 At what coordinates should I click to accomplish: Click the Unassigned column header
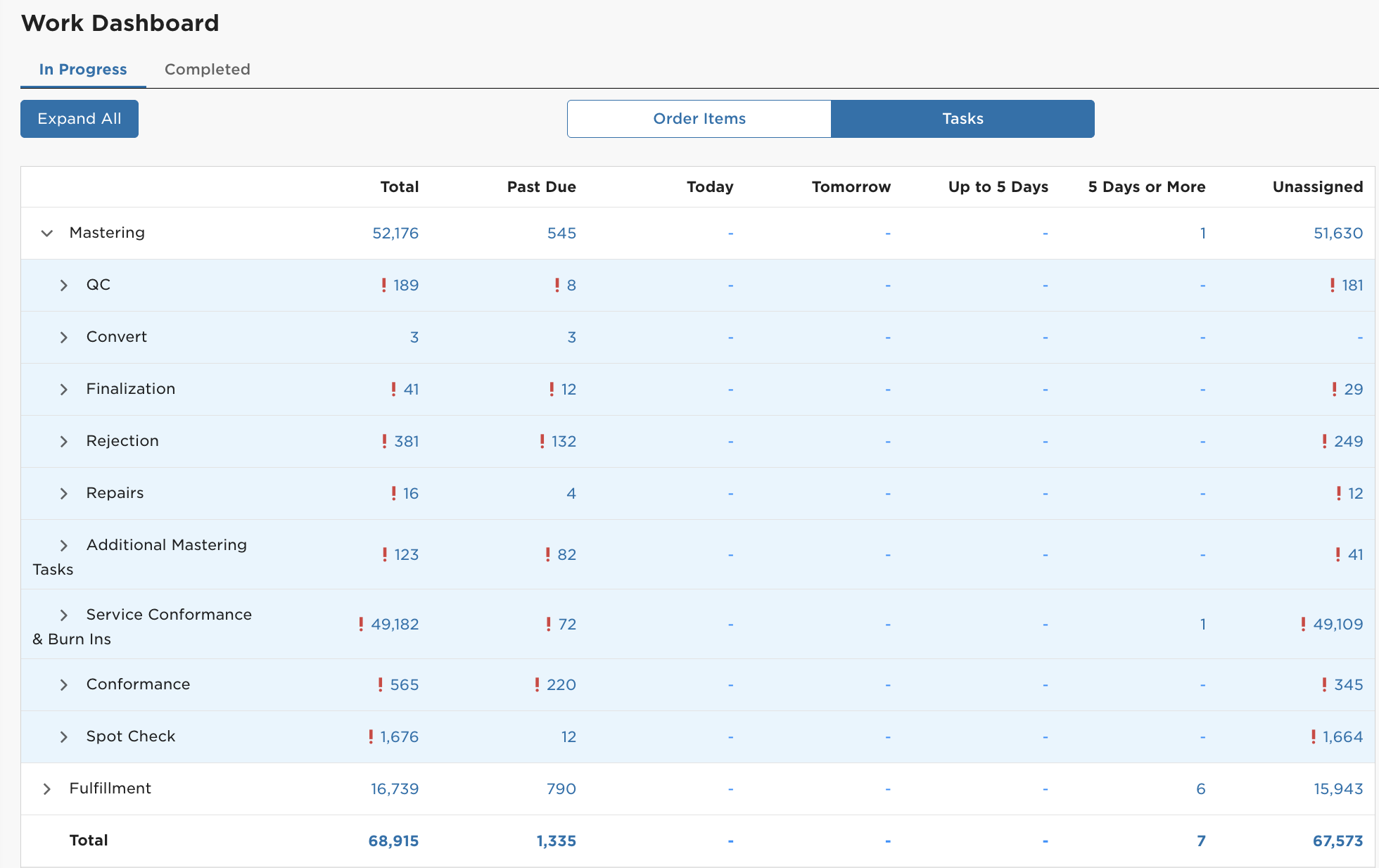[1318, 186]
